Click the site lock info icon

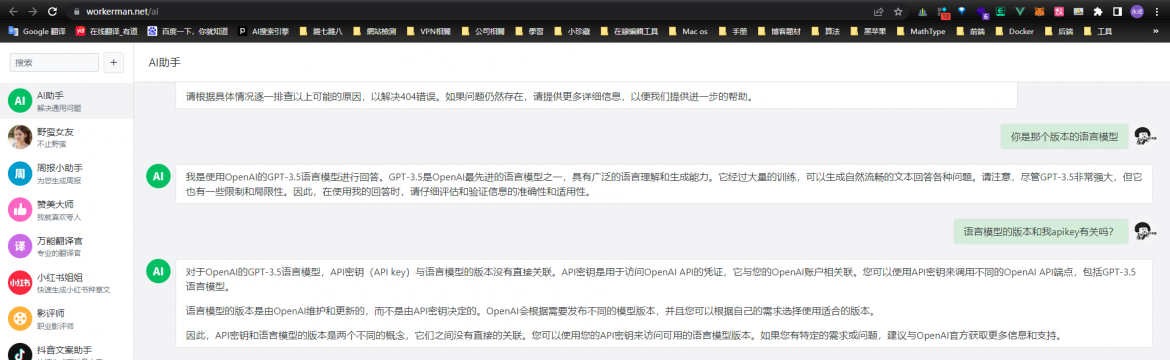[x=76, y=12]
